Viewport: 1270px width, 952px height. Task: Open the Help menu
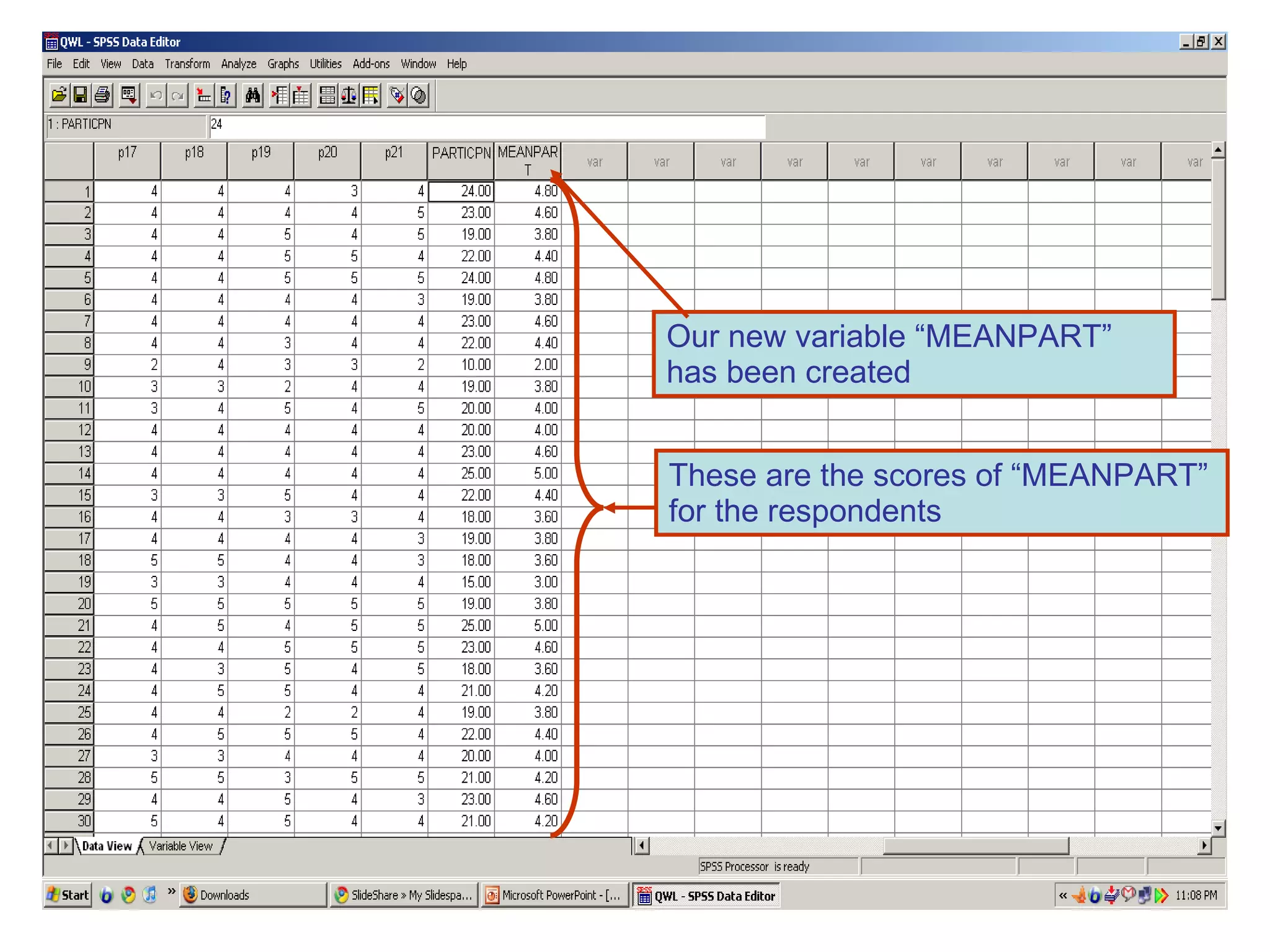(457, 64)
